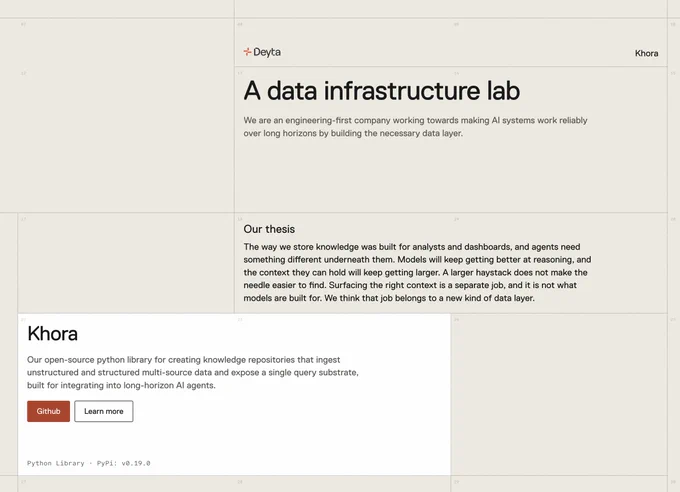This screenshot has width=680, height=492.
Task: Open the Khora navigation link in the header
Action: [646, 53]
